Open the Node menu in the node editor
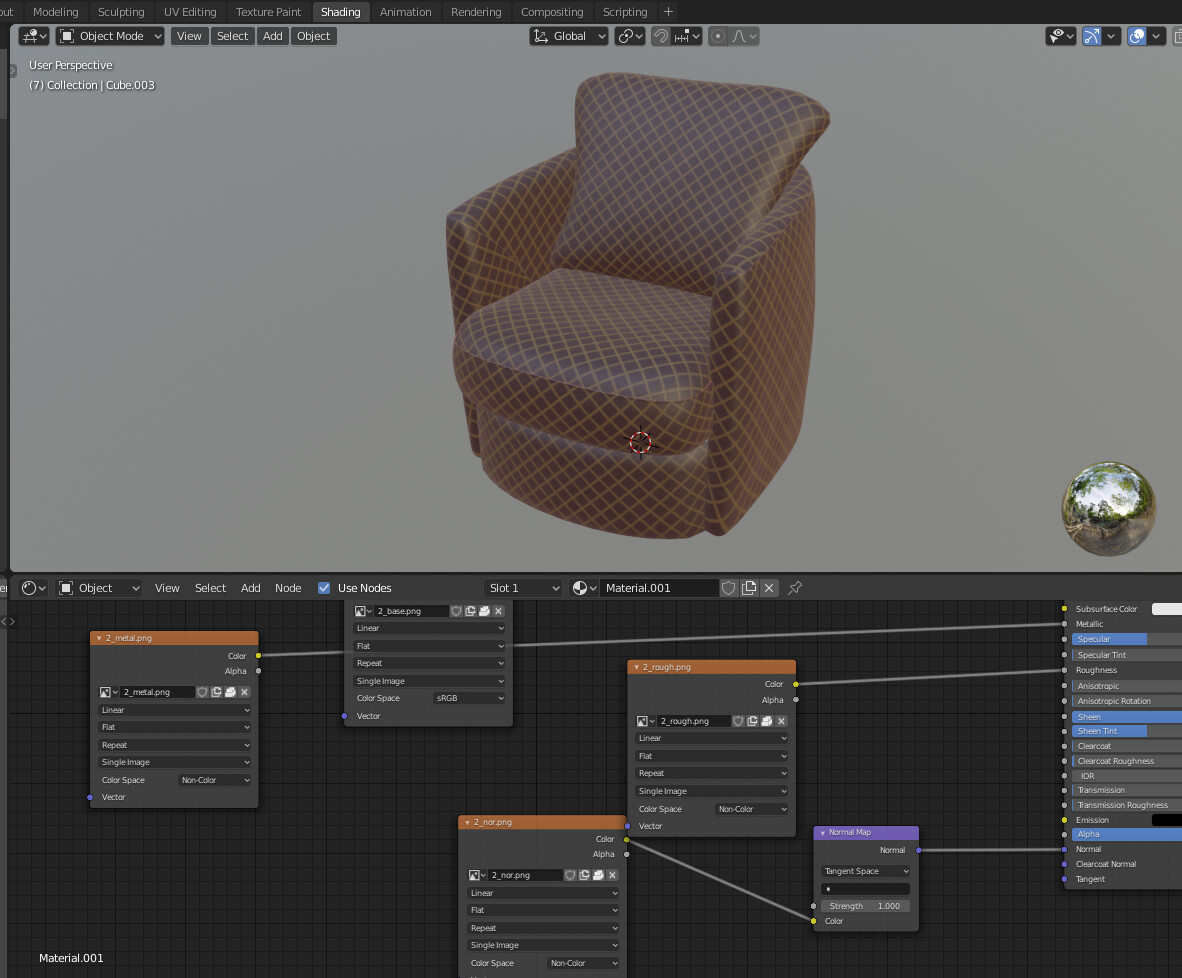This screenshot has width=1182, height=978. coord(288,588)
